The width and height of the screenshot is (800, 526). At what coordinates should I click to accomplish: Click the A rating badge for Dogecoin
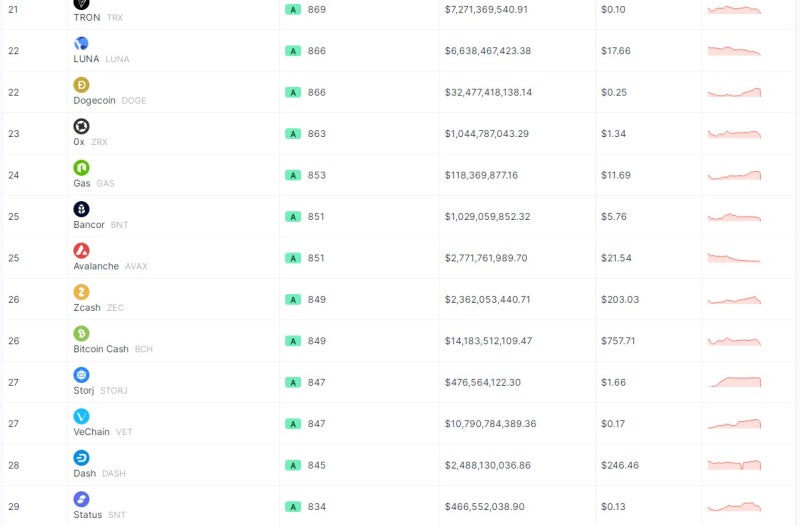coord(293,92)
